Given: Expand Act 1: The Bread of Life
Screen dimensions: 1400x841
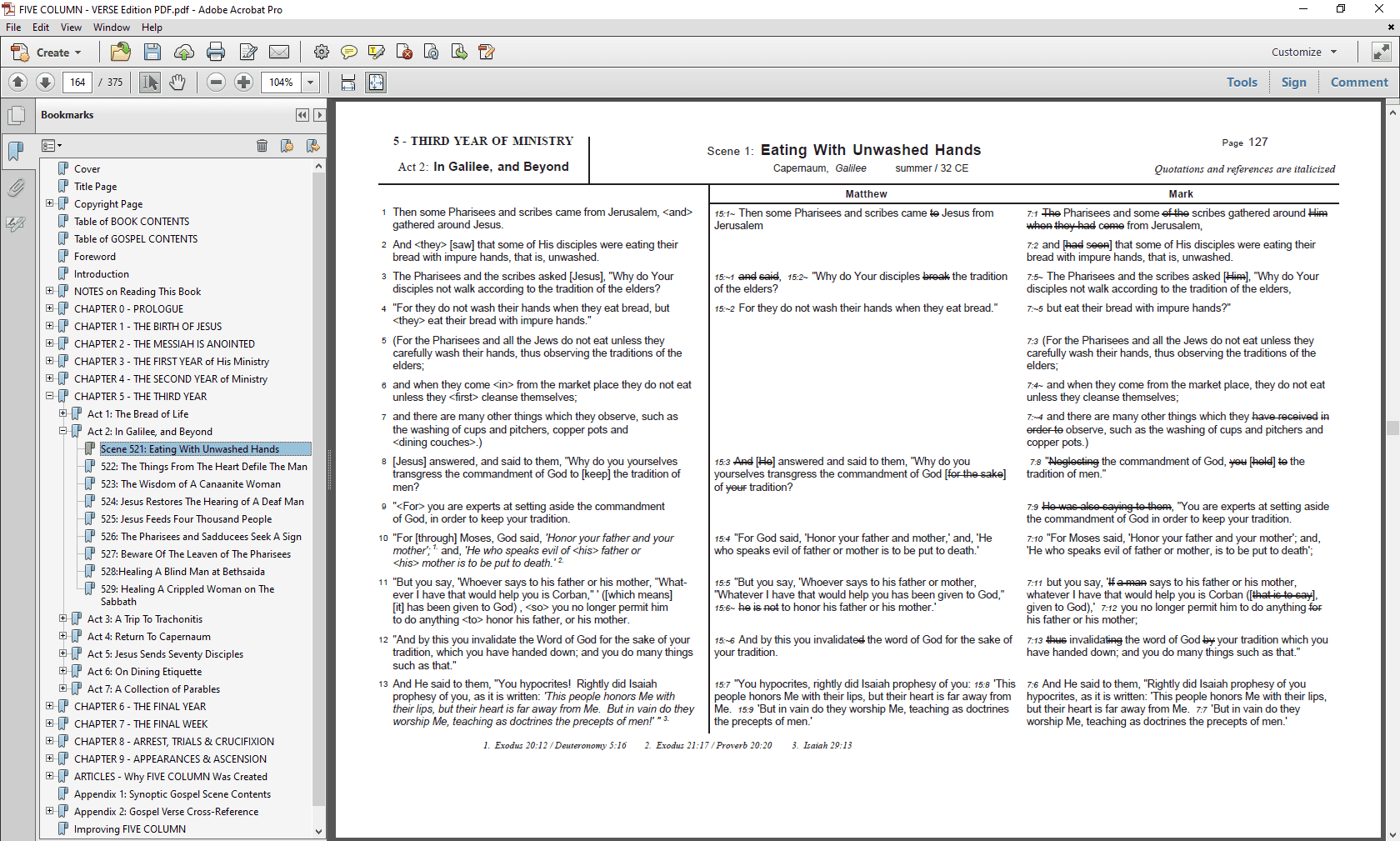Looking at the screenshot, I should point(62,413).
